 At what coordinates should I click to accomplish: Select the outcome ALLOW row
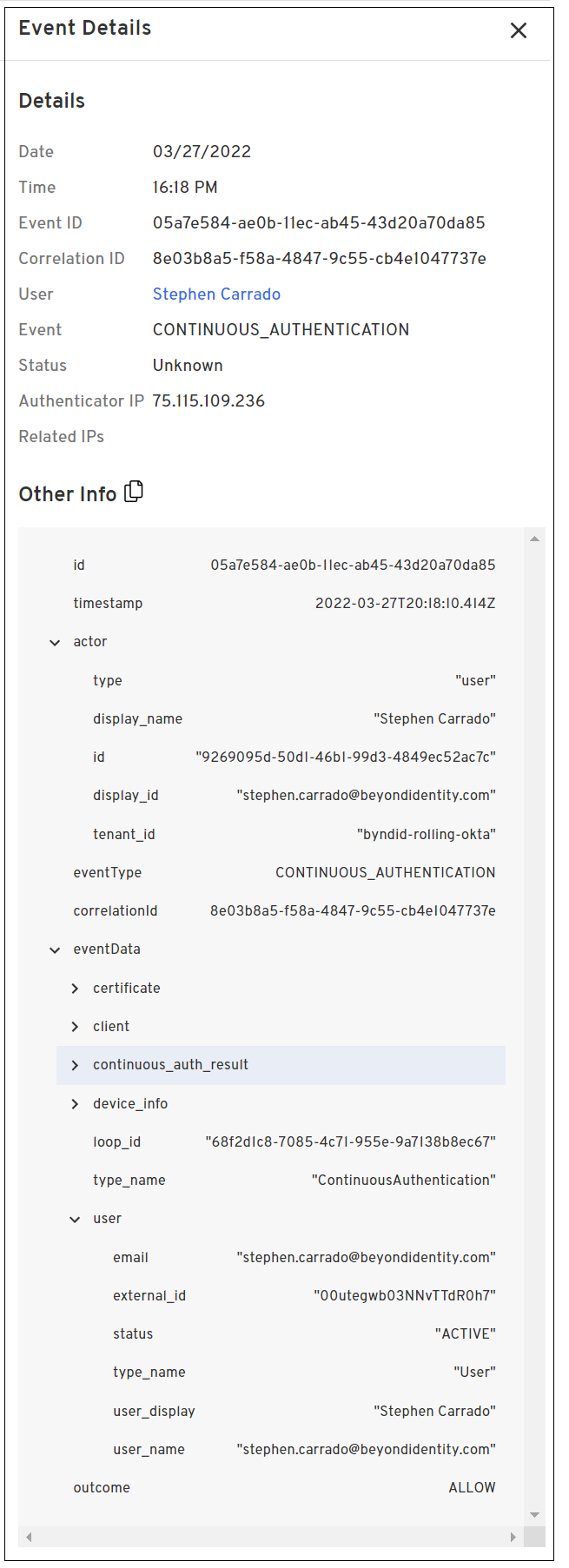[x=472, y=1488]
